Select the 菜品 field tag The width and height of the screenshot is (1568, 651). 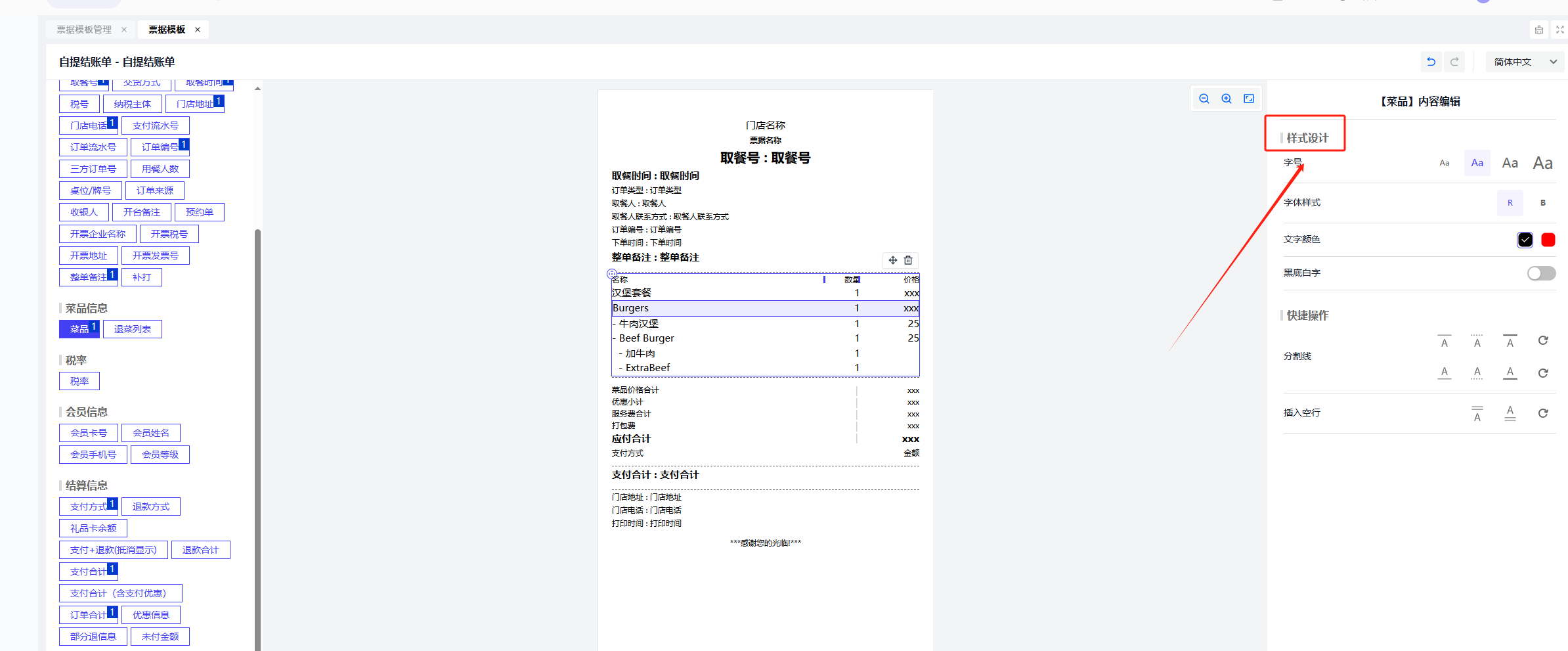point(79,329)
